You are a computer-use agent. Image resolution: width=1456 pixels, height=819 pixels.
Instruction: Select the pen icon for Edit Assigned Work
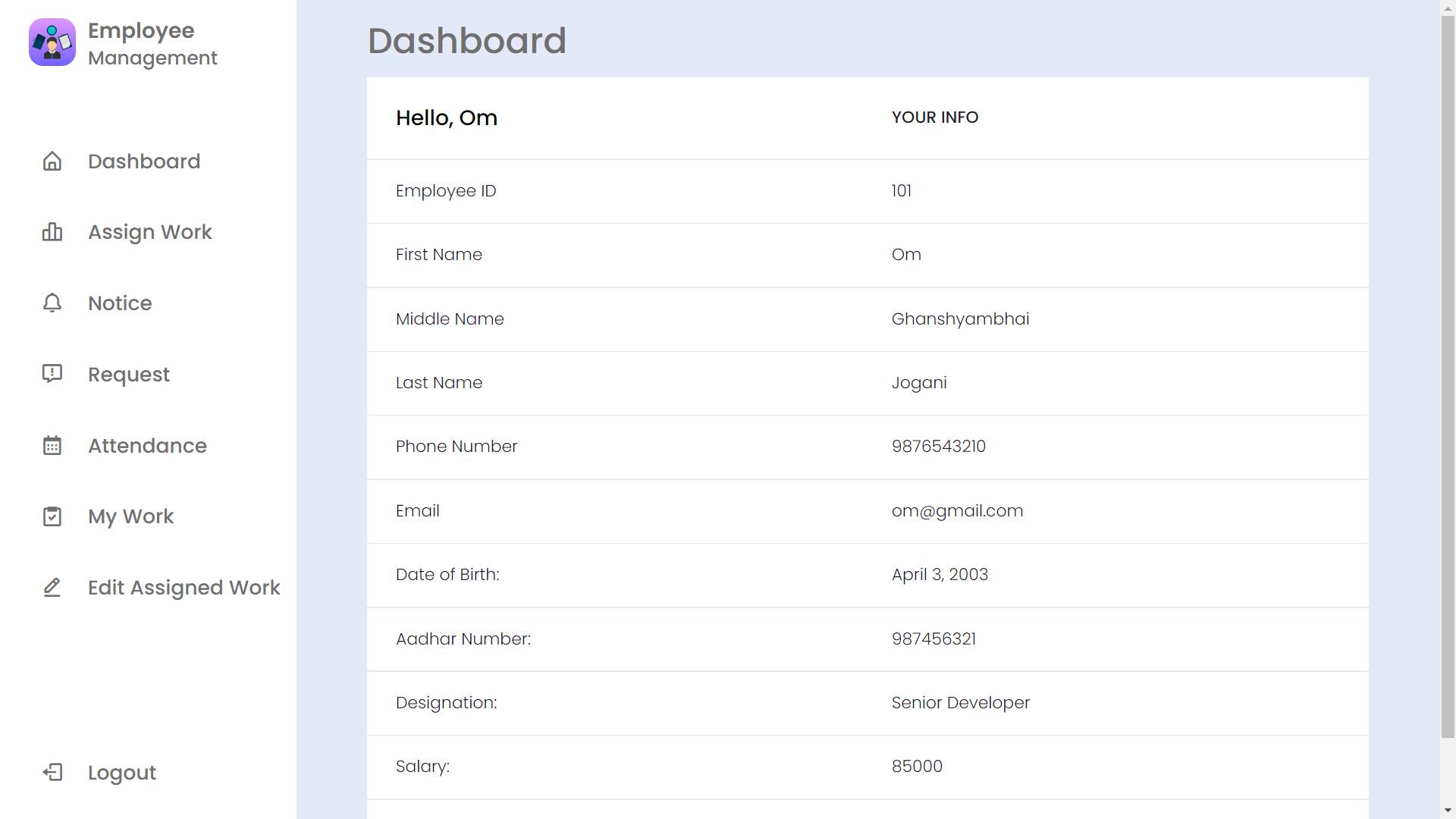(x=52, y=587)
